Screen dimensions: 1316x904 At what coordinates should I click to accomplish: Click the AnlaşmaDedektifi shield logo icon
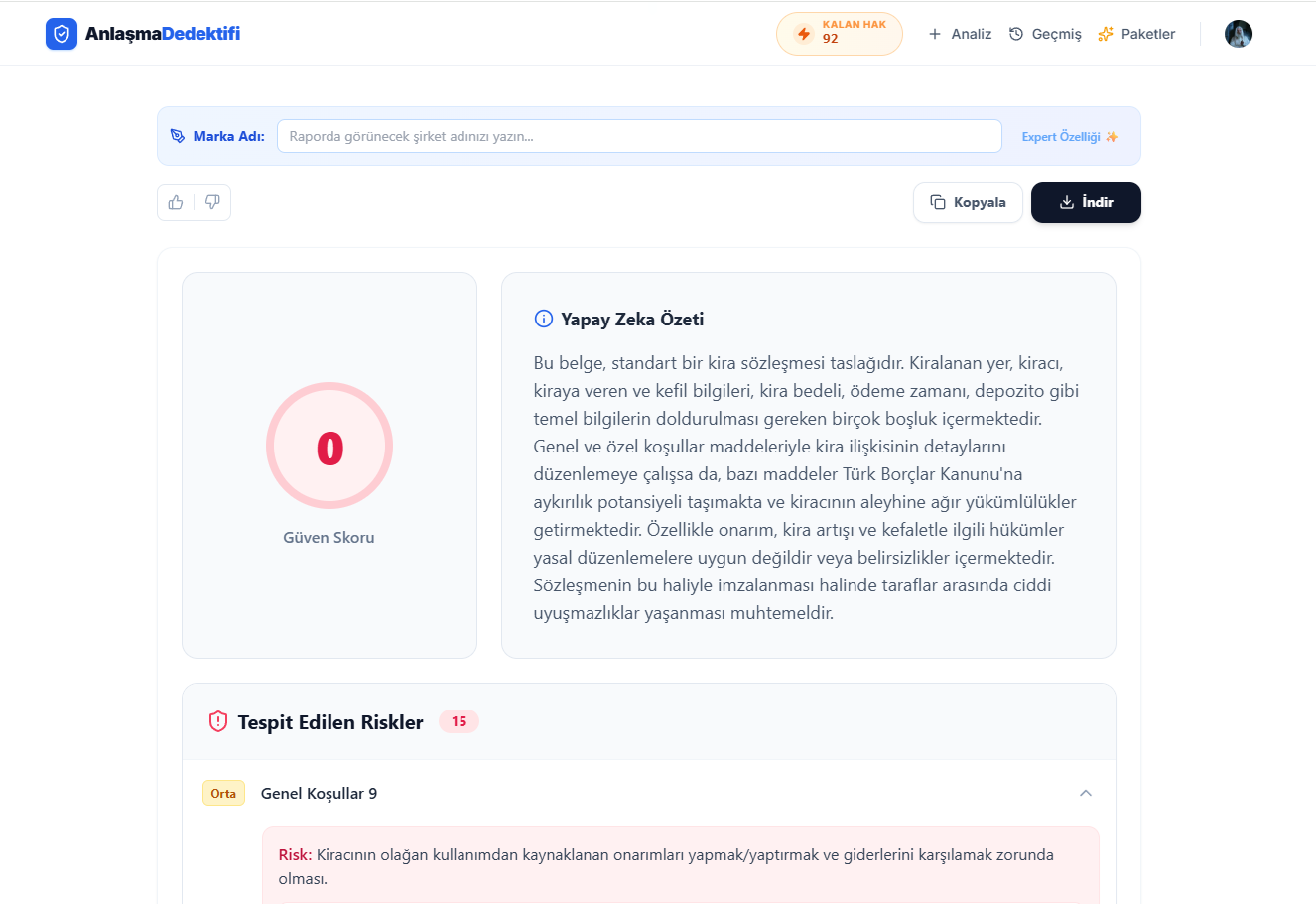tap(62, 33)
